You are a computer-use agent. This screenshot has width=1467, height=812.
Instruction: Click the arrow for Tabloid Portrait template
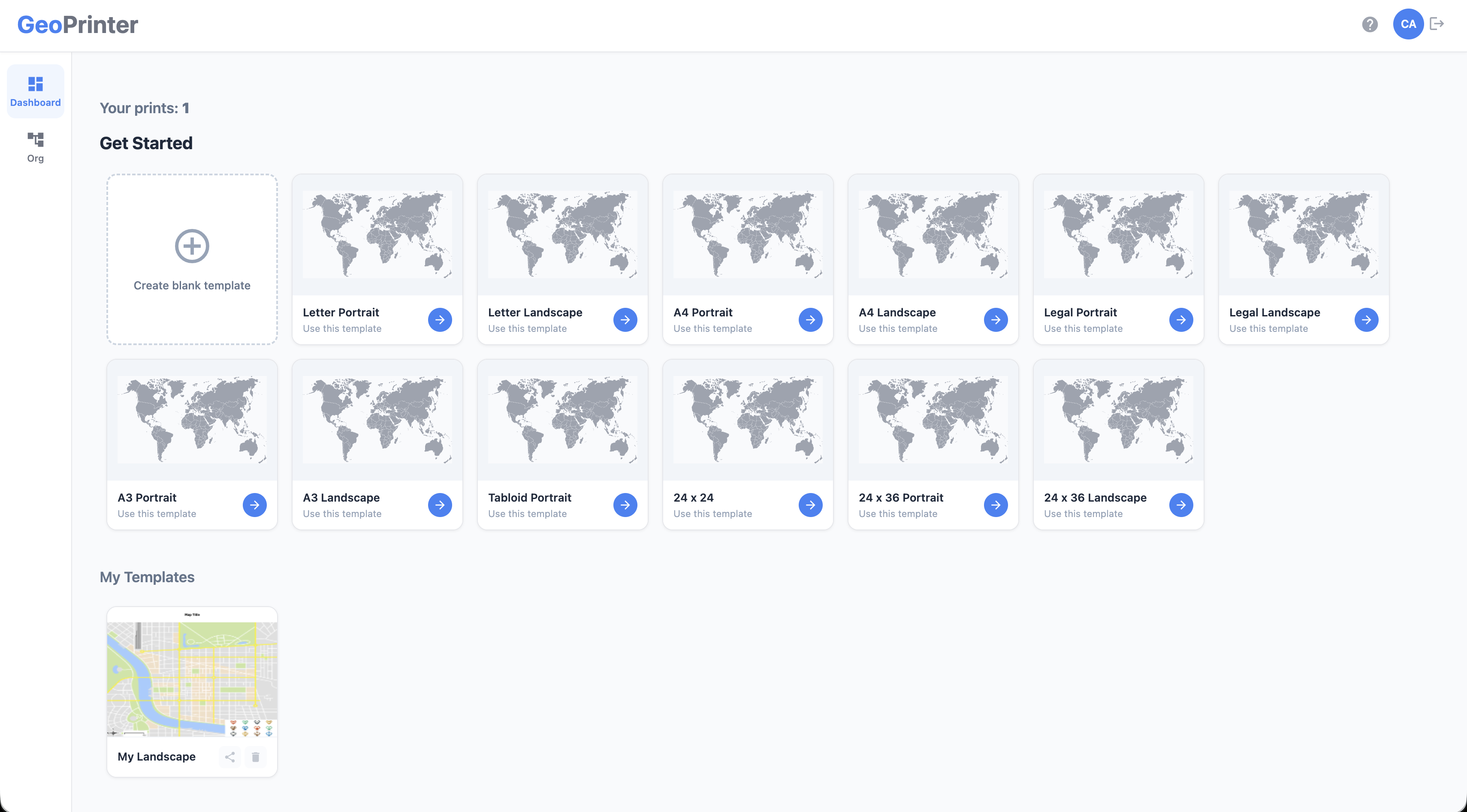point(625,505)
